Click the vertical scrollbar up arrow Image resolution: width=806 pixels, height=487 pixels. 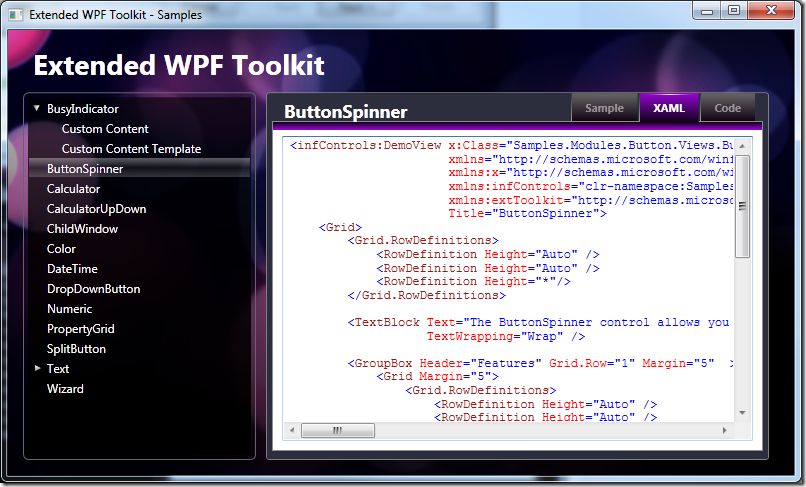(742, 147)
